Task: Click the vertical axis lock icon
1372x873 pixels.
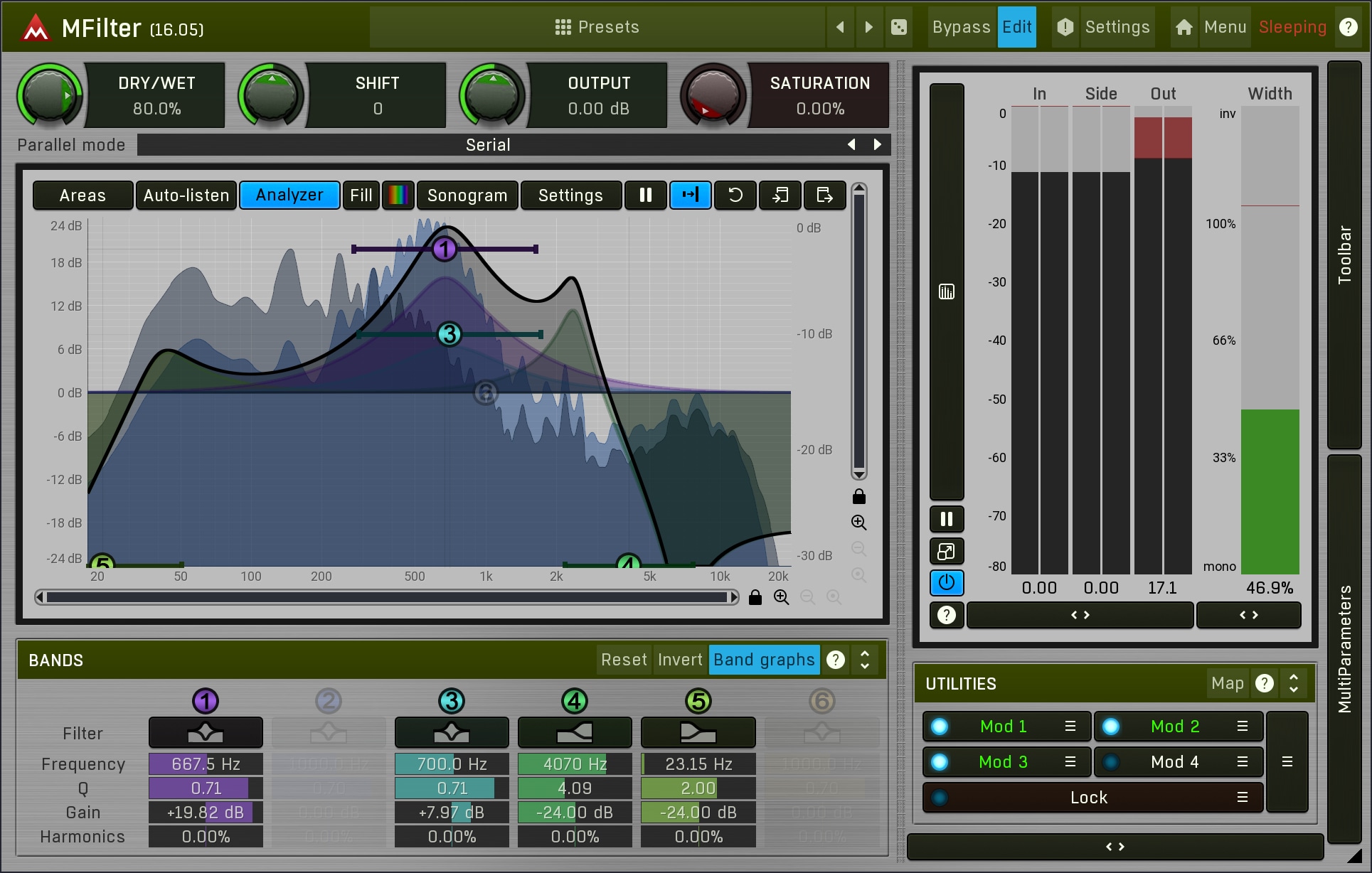Action: tap(859, 496)
